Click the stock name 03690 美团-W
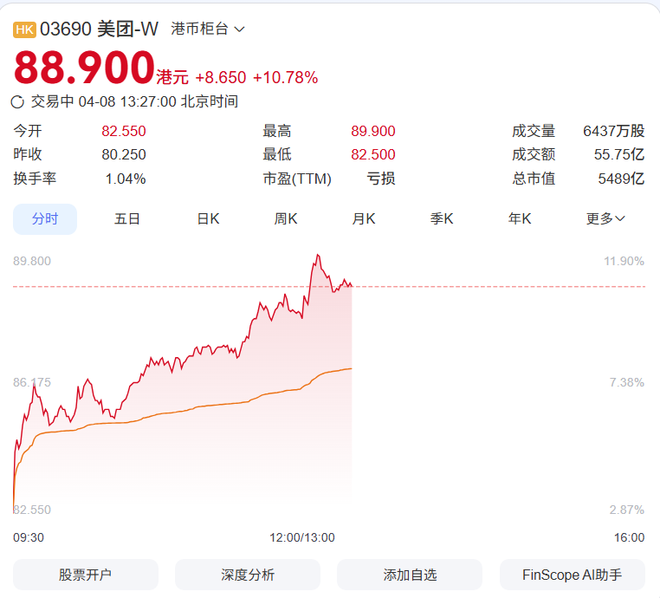 pyautogui.click(x=99, y=29)
